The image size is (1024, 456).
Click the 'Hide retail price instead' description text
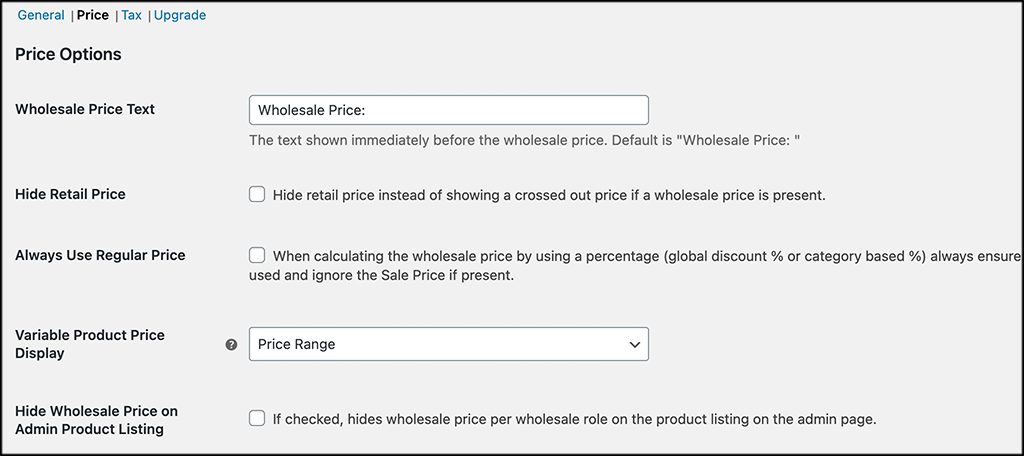pos(549,195)
